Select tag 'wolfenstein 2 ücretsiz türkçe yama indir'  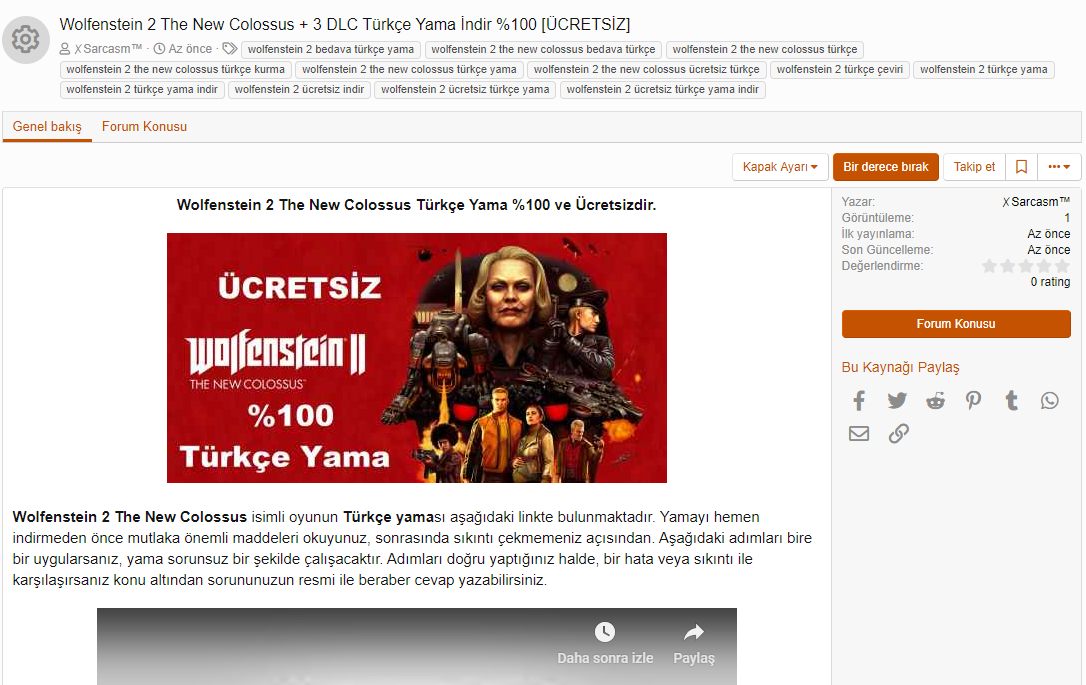663,90
